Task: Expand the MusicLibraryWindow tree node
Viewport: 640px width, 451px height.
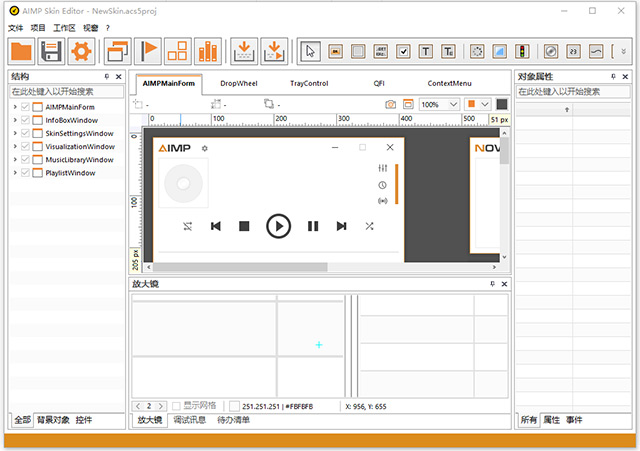Action: pos(14,160)
